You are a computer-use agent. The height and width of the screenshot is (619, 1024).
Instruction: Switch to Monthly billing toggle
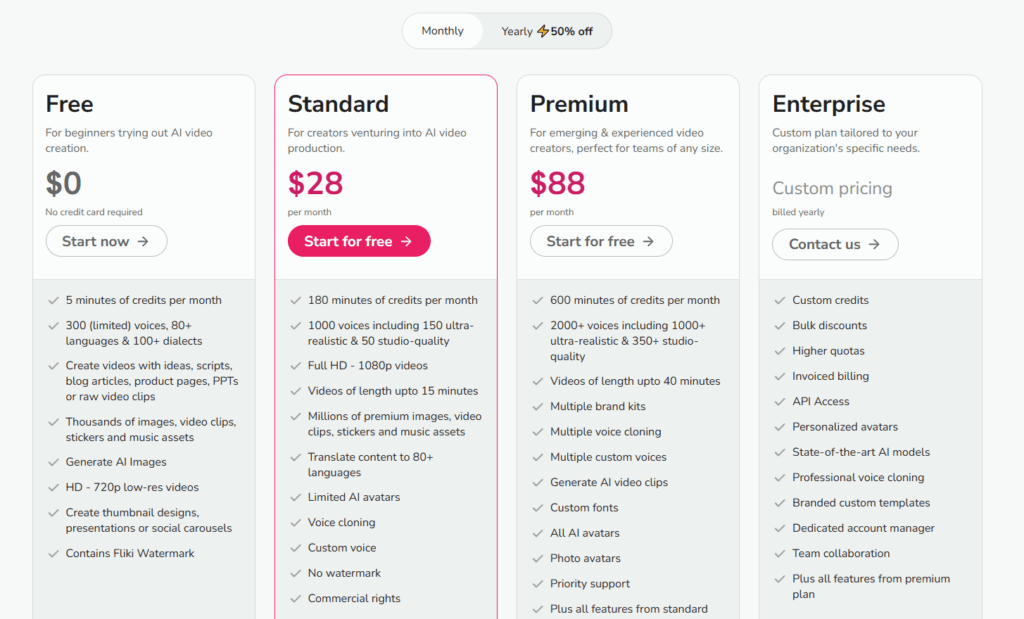(x=442, y=31)
